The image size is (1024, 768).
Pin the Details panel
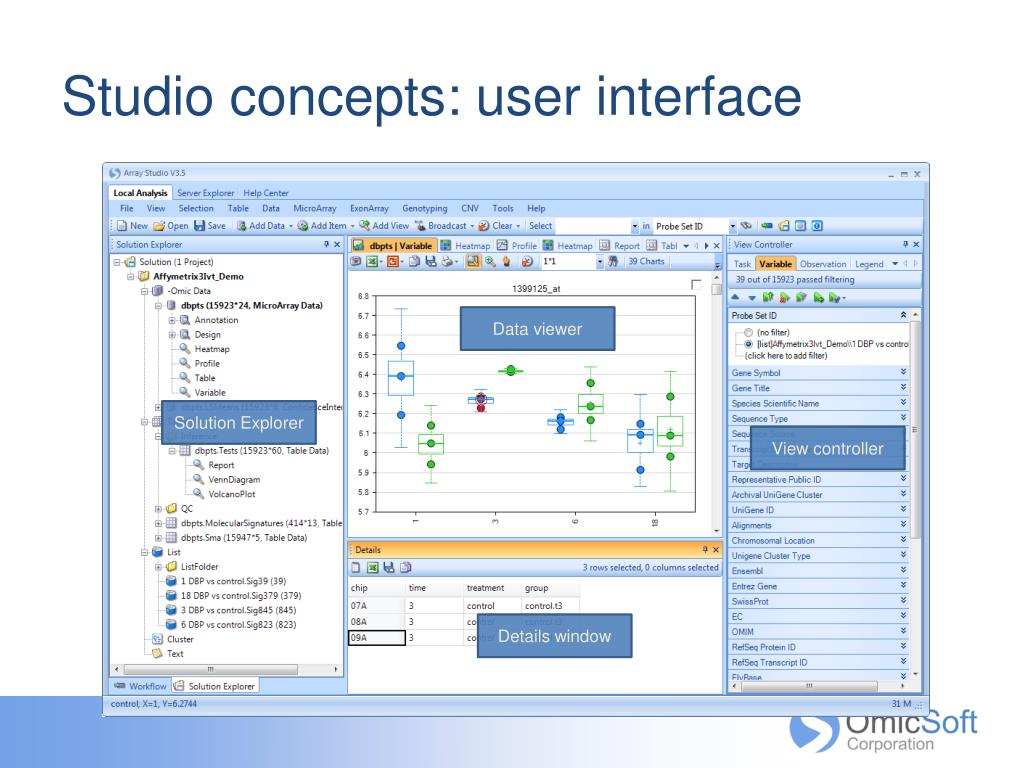click(x=705, y=550)
